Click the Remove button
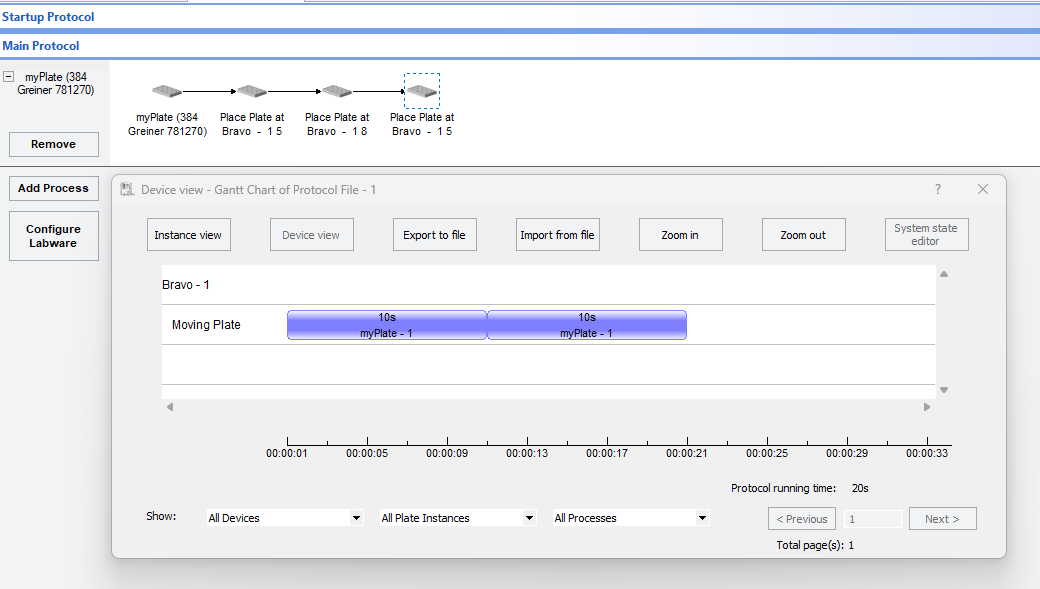The width and height of the screenshot is (1040, 589). pyautogui.click(x=54, y=144)
